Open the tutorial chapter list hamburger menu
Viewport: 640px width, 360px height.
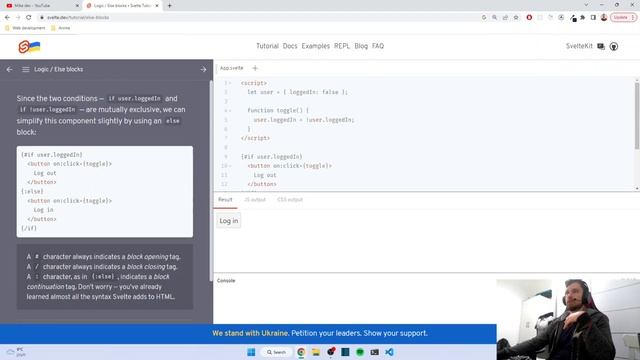(x=25, y=69)
